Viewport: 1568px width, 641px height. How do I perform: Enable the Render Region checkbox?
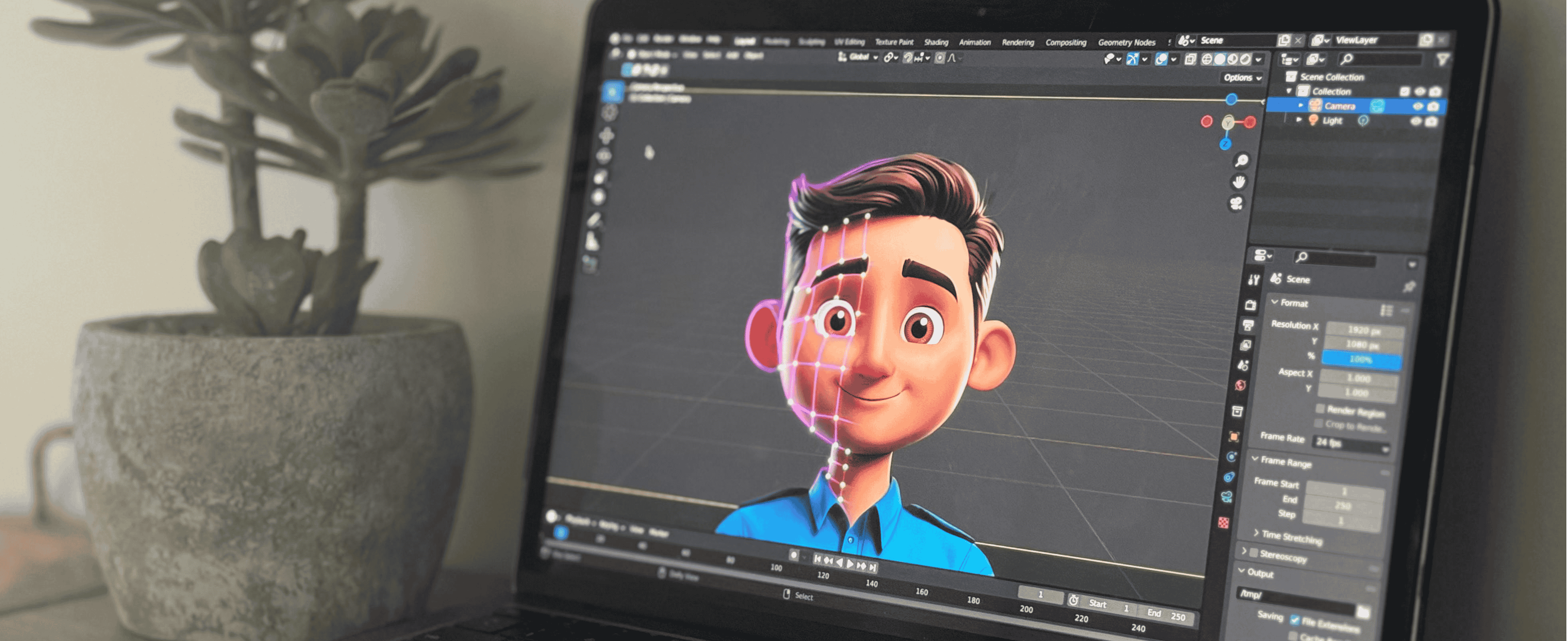(x=1320, y=408)
